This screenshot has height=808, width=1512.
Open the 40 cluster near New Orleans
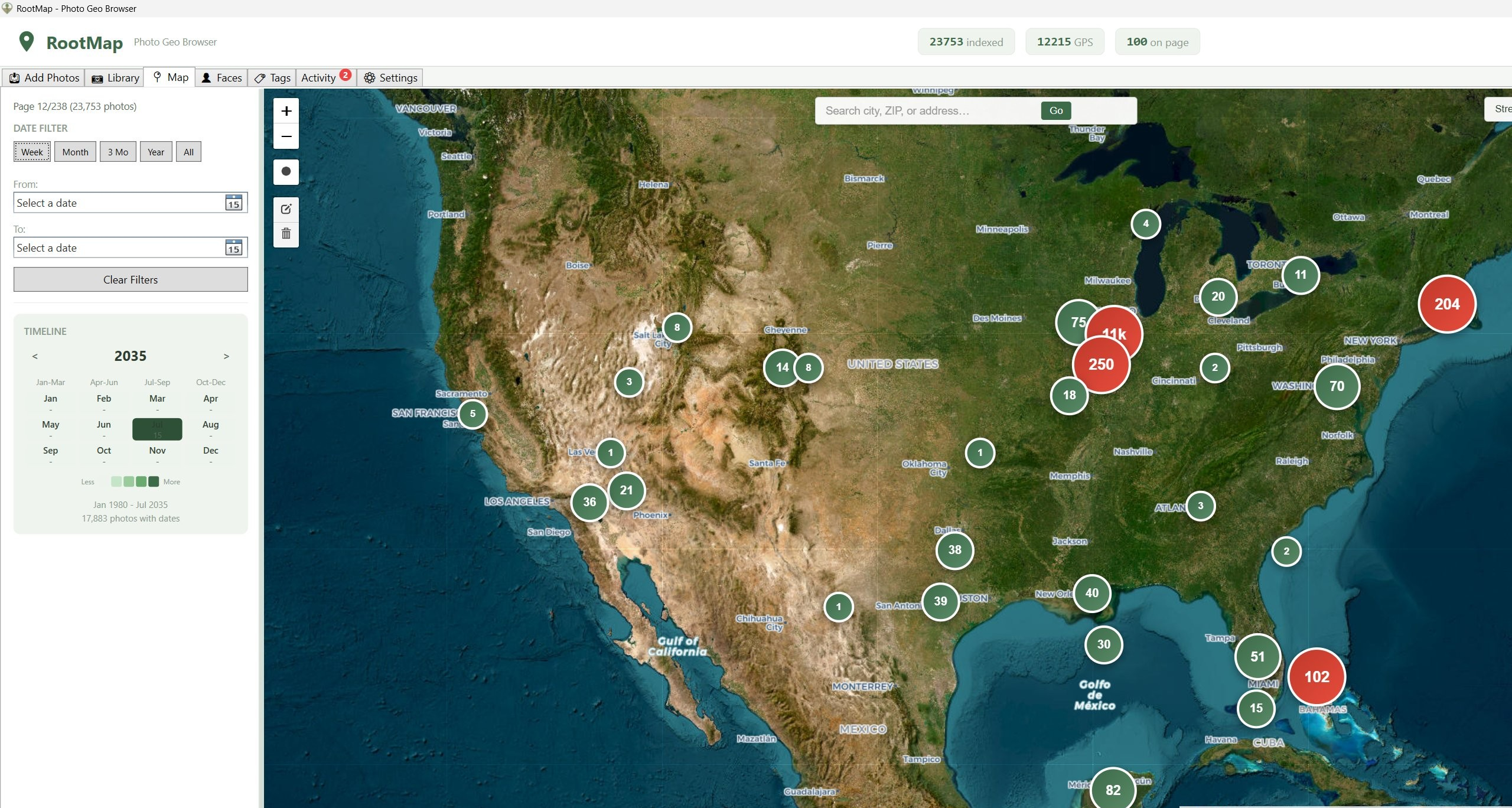(x=1092, y=593)
